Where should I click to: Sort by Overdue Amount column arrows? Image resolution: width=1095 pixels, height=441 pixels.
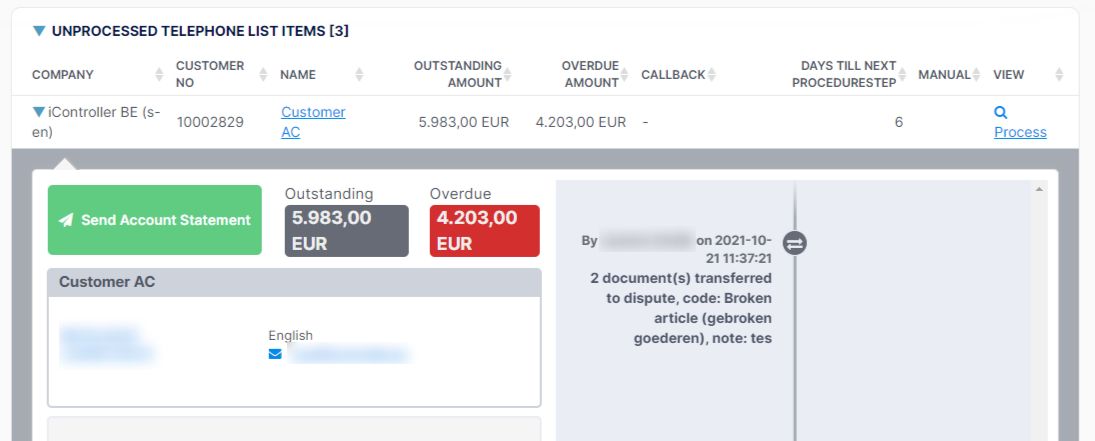click(625, 75)
